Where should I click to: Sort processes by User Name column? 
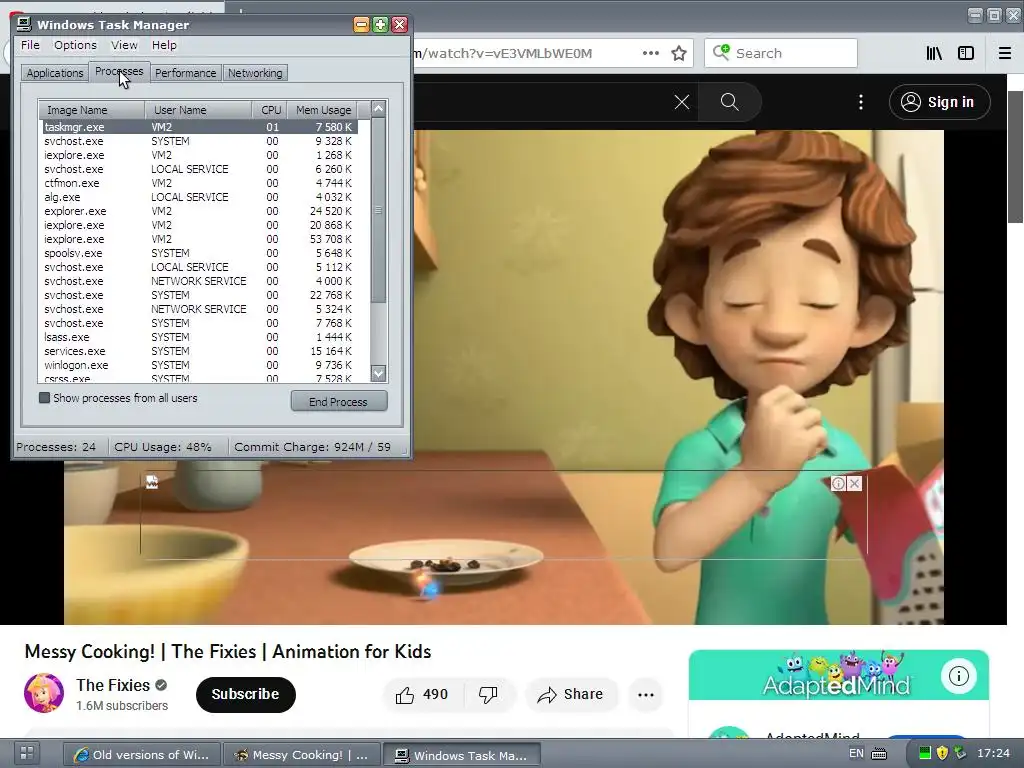click(x=199, y=110)
